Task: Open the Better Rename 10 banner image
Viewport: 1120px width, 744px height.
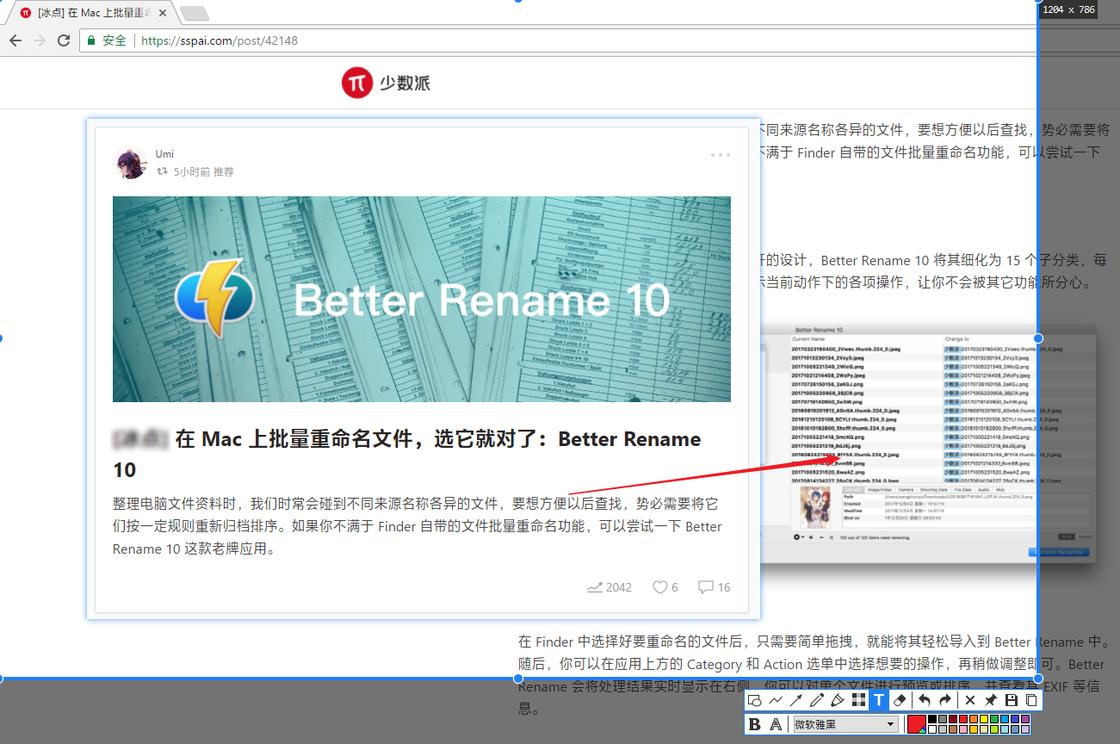Action: (x=421, y=299)
